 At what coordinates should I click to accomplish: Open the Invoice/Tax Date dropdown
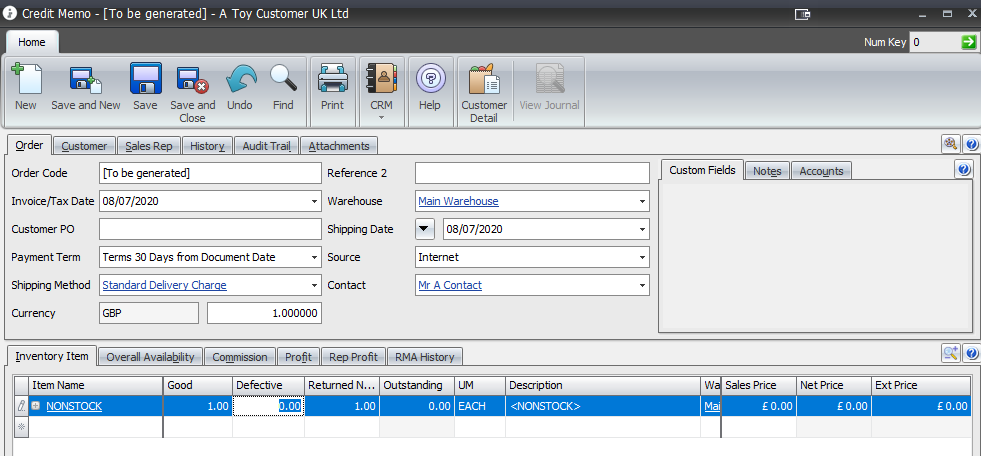click(314, 202)
